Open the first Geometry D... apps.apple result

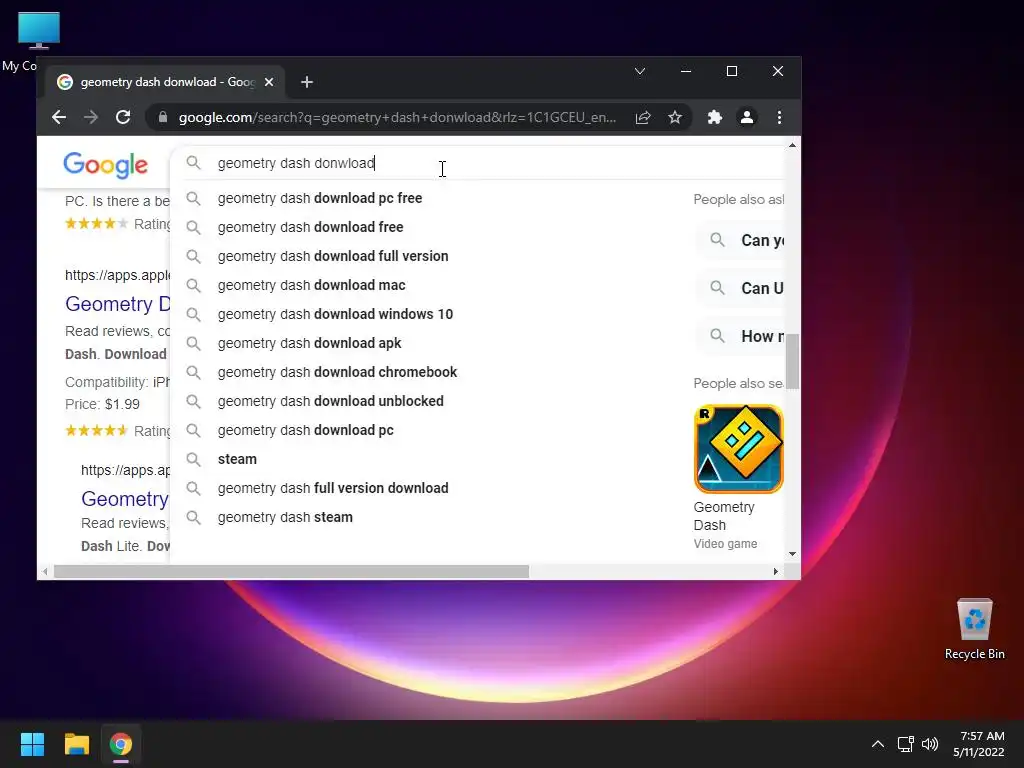[x=118, y=304]
